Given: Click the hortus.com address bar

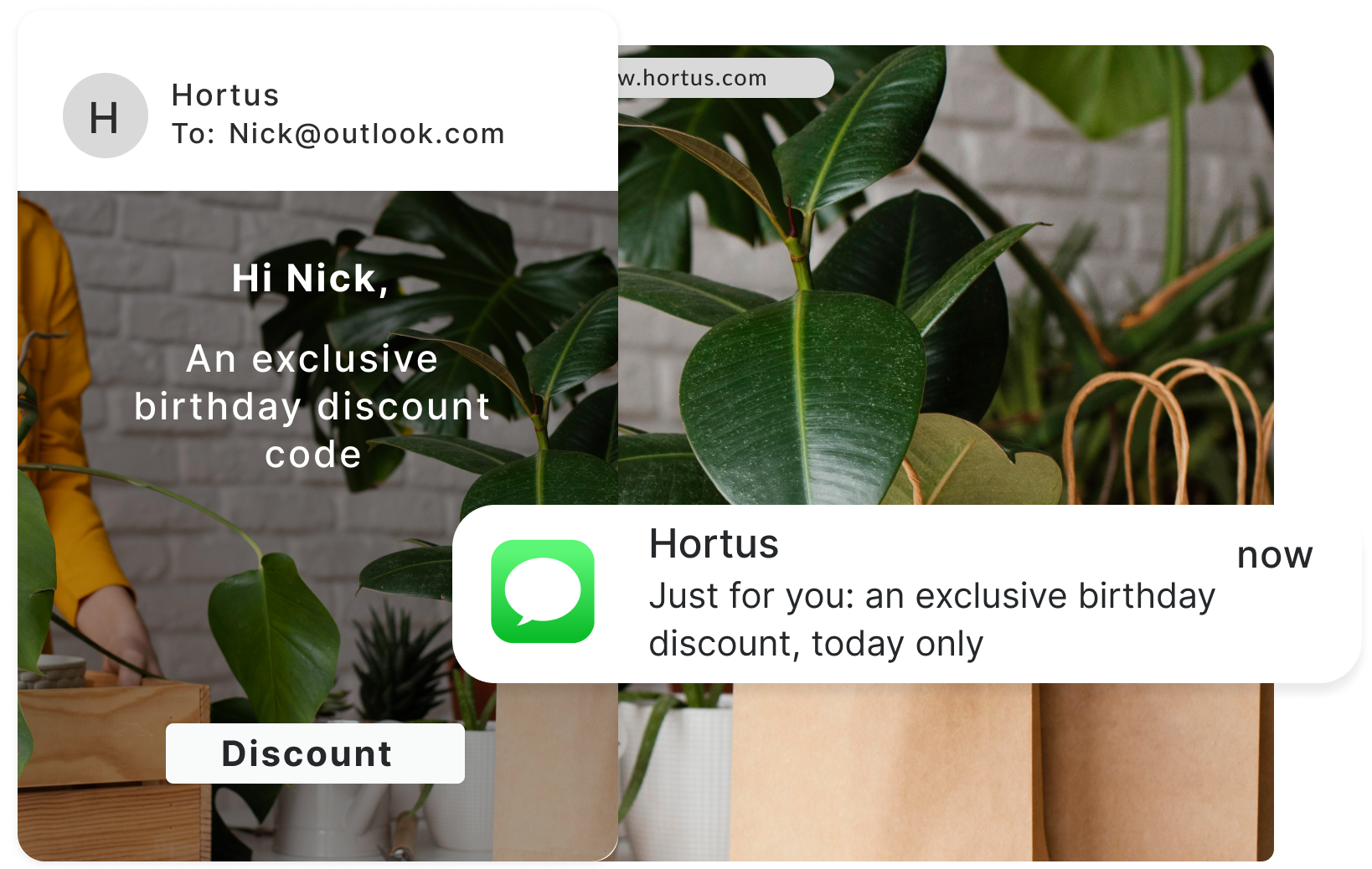Looking at the screenshot, I should [x=725, y=78].
